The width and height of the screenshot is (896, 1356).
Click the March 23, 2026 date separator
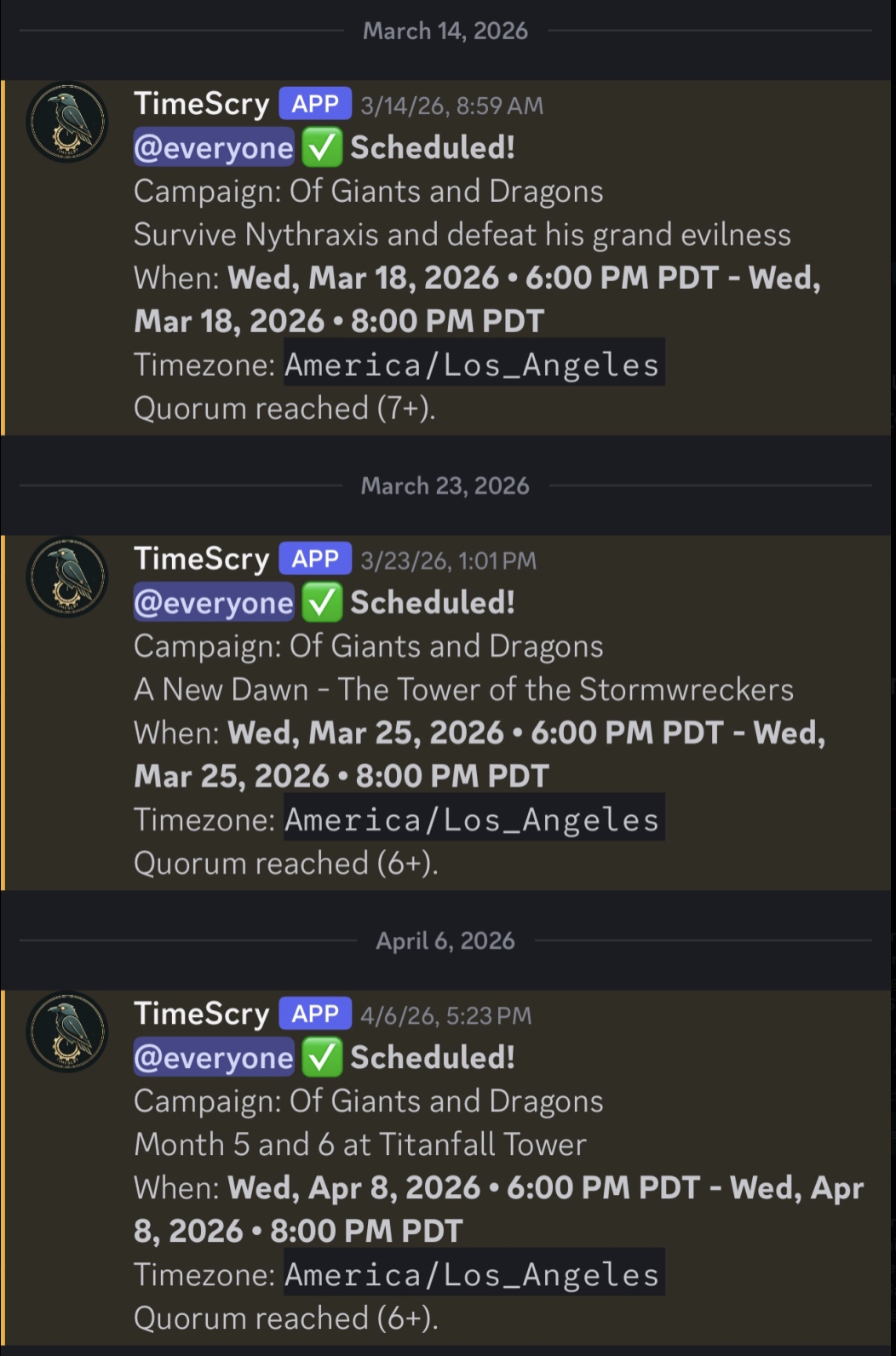click(x=446, y=486)
